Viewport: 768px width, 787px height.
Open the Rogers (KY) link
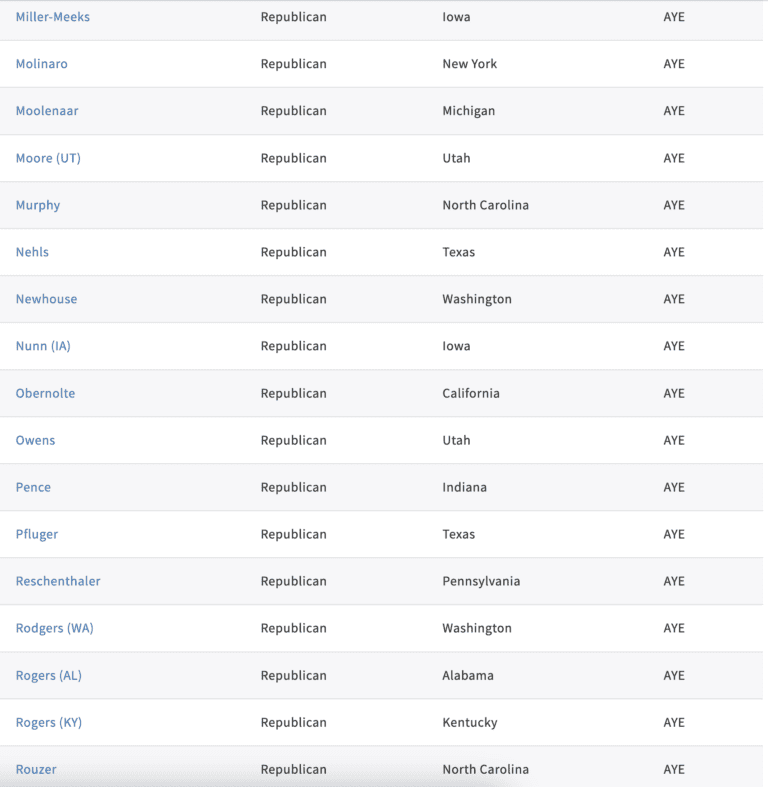(x=49, y=722)
